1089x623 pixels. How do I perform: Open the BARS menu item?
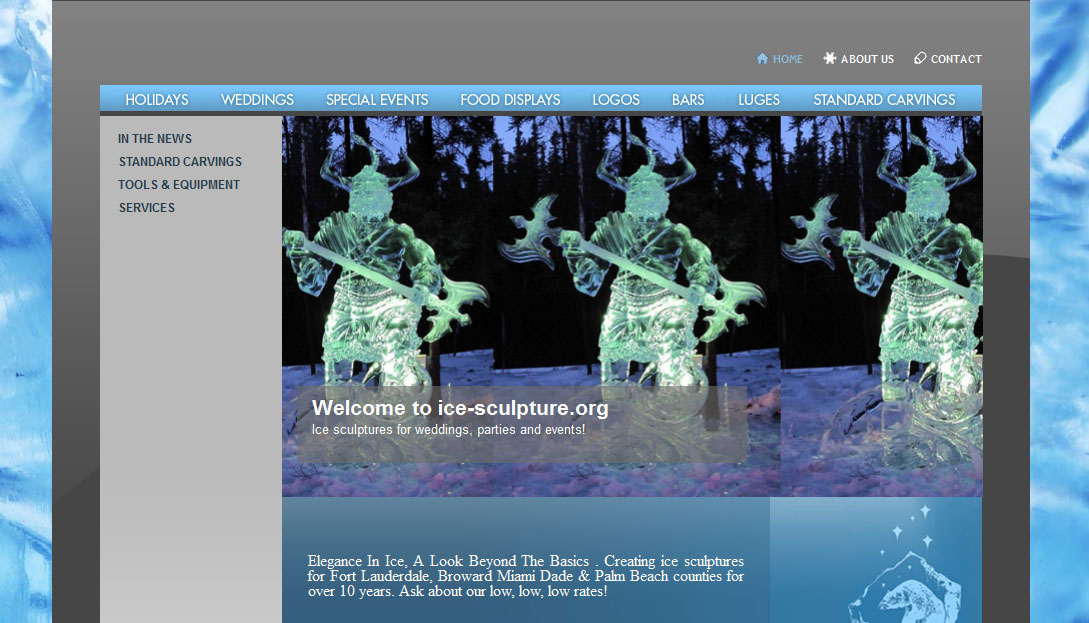pyautogui.click(x=688, y=99)
